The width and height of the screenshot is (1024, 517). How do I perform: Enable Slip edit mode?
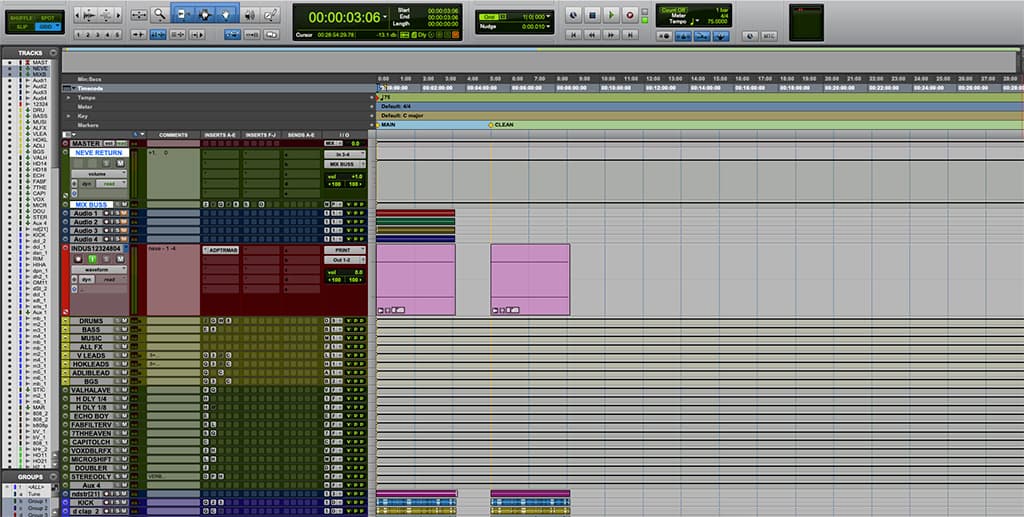point(20,27)
